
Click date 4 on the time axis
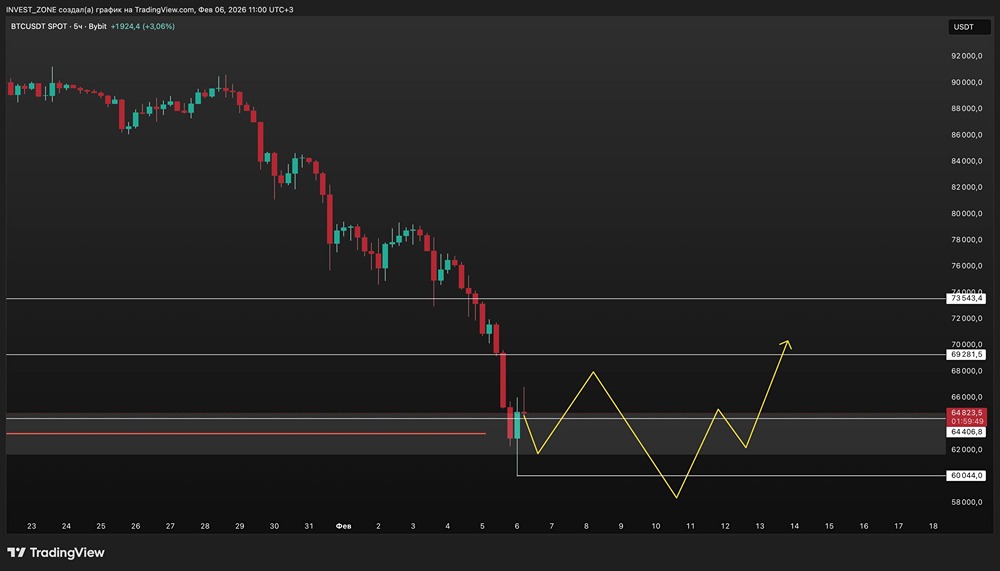click(x=448, y=526)
